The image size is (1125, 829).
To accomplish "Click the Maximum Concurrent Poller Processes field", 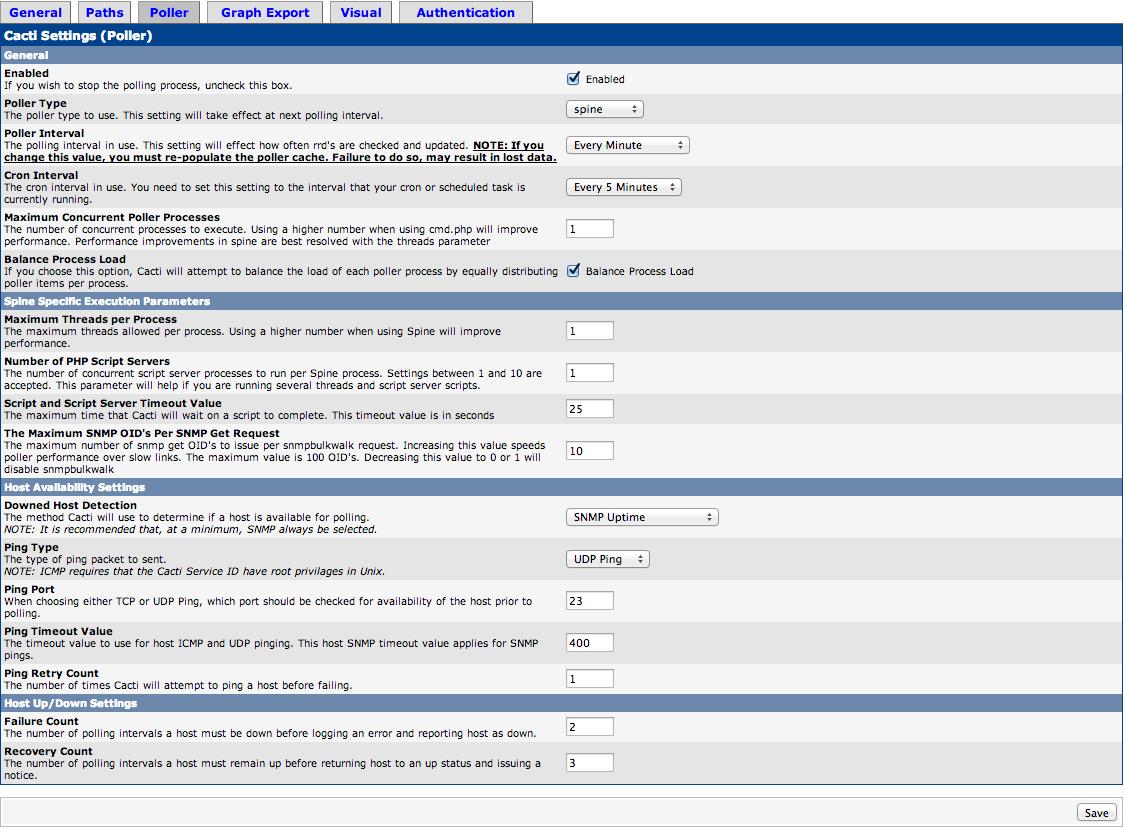I will tap(590, 229).
